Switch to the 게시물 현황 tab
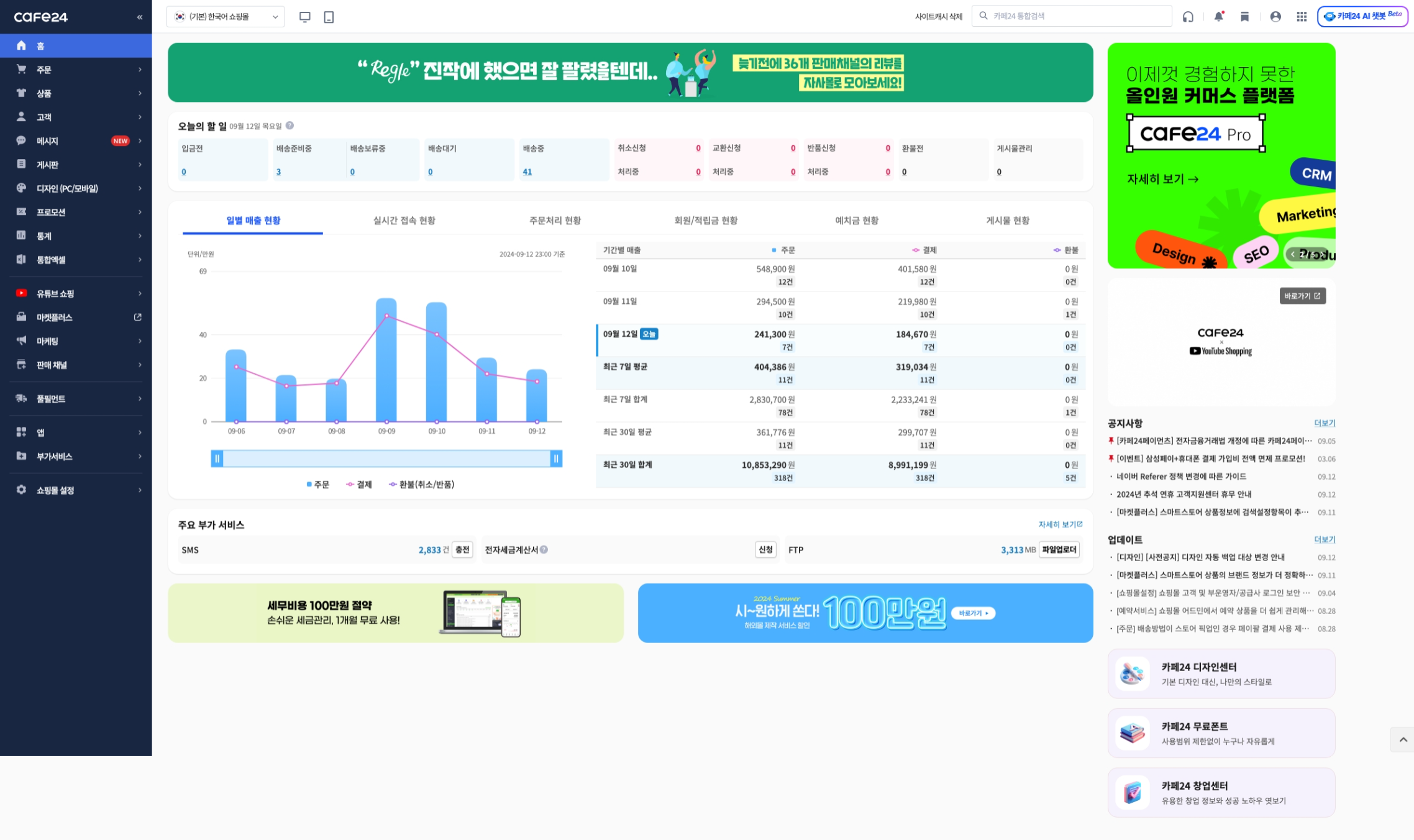The image size is (1414, 840). coord(1008,221)
